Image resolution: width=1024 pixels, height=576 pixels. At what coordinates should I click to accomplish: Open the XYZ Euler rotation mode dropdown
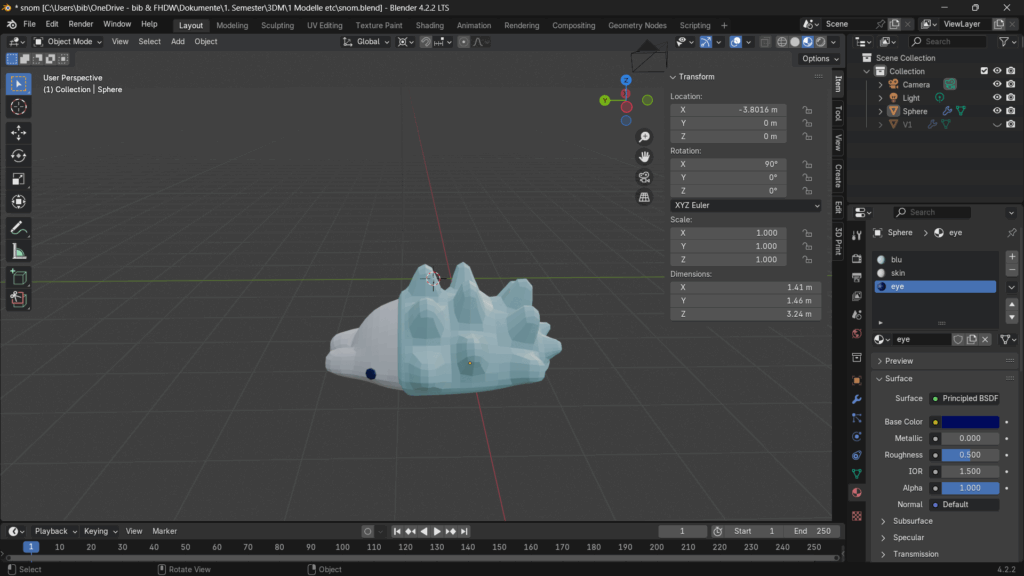745,205
